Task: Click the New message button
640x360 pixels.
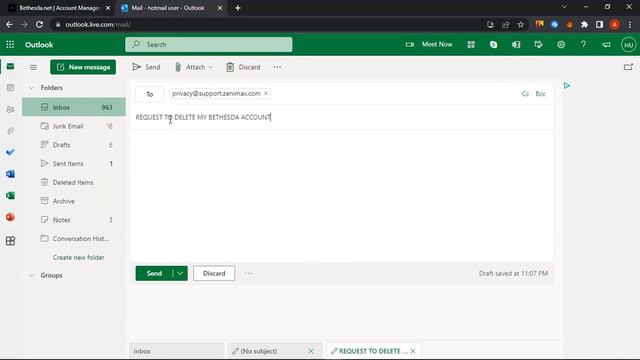Action: tap(83, 67)
